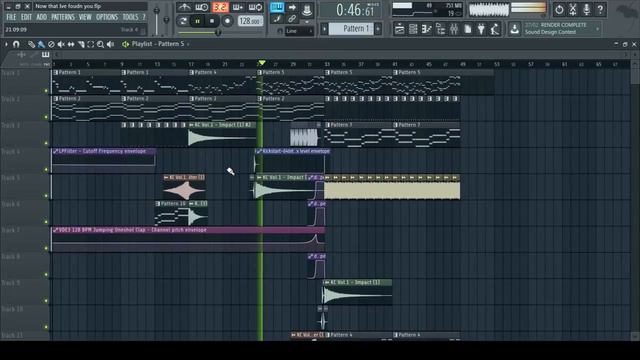Open the TOOLS menu
The image size is (640, 360).
[x=130, y=17]
